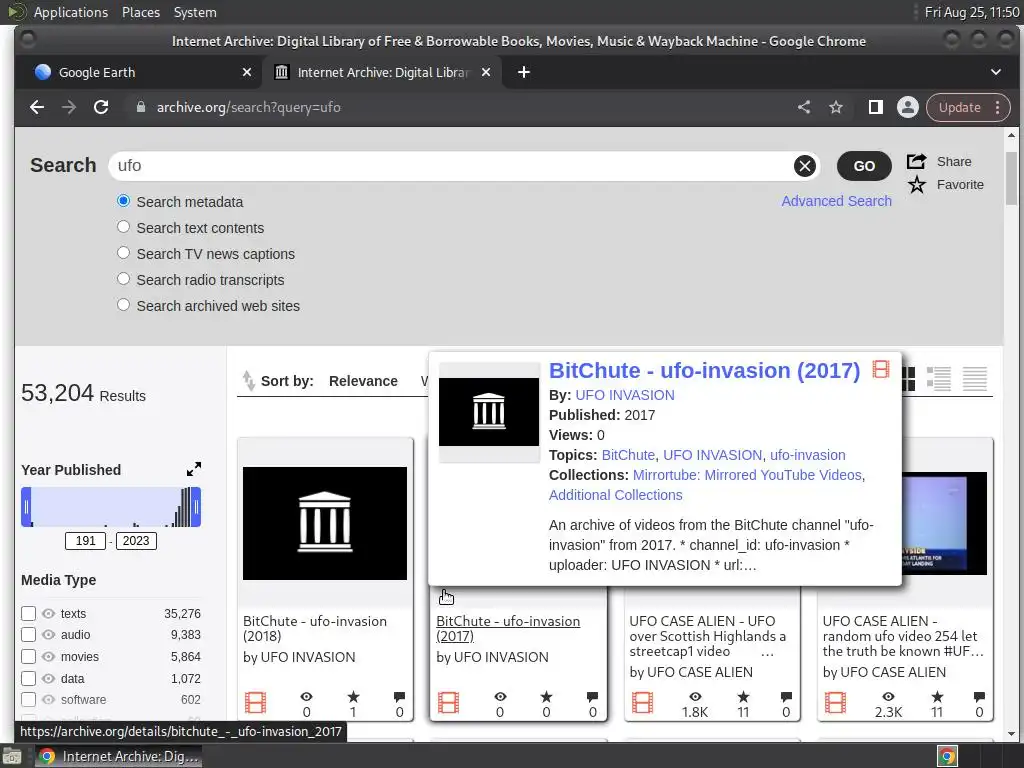Switch to compact list view
Image resolution: width=1024 pixels, height=768 pixels.
(x=974, y=379)
